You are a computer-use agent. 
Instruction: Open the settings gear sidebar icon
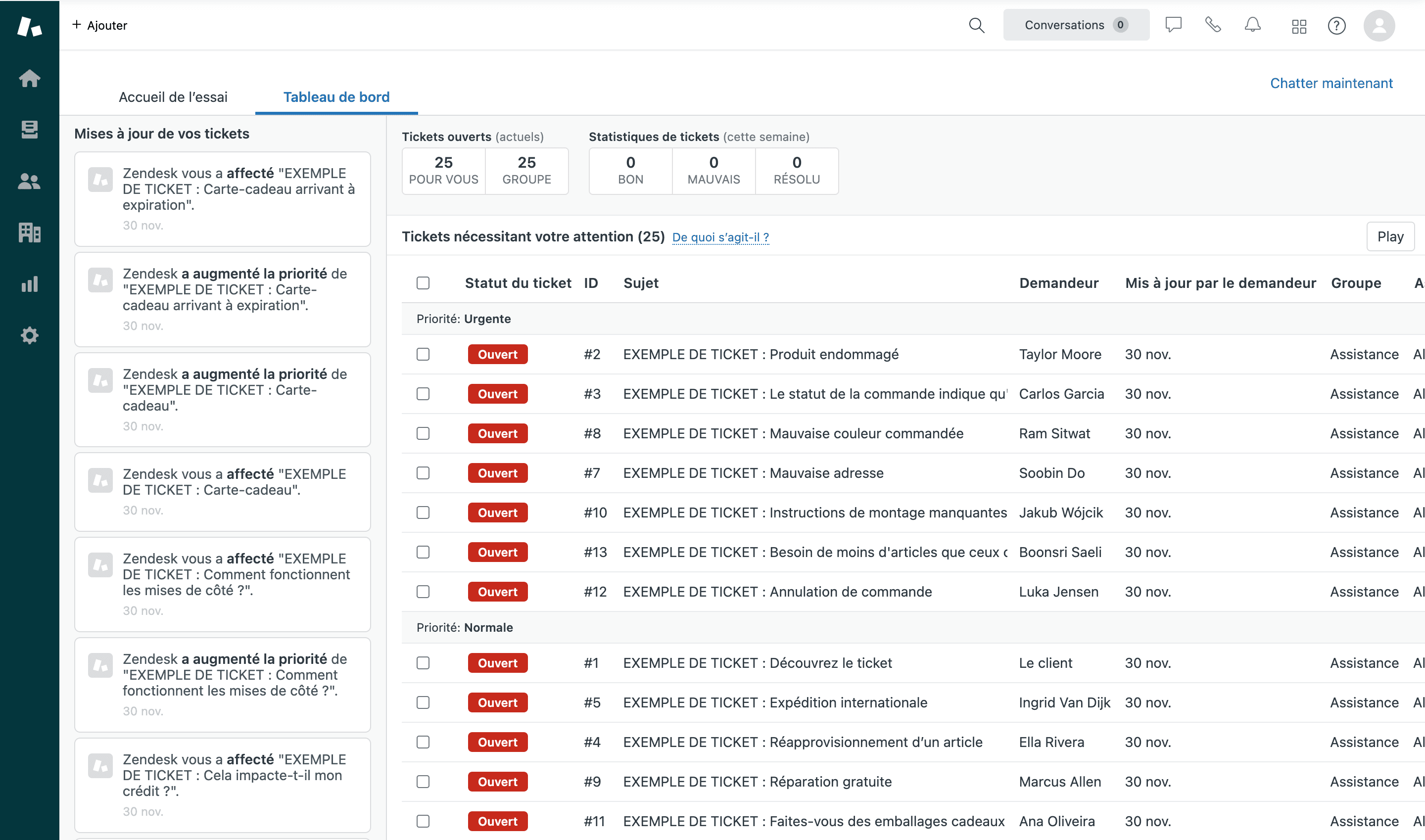(x=29, y=335)
